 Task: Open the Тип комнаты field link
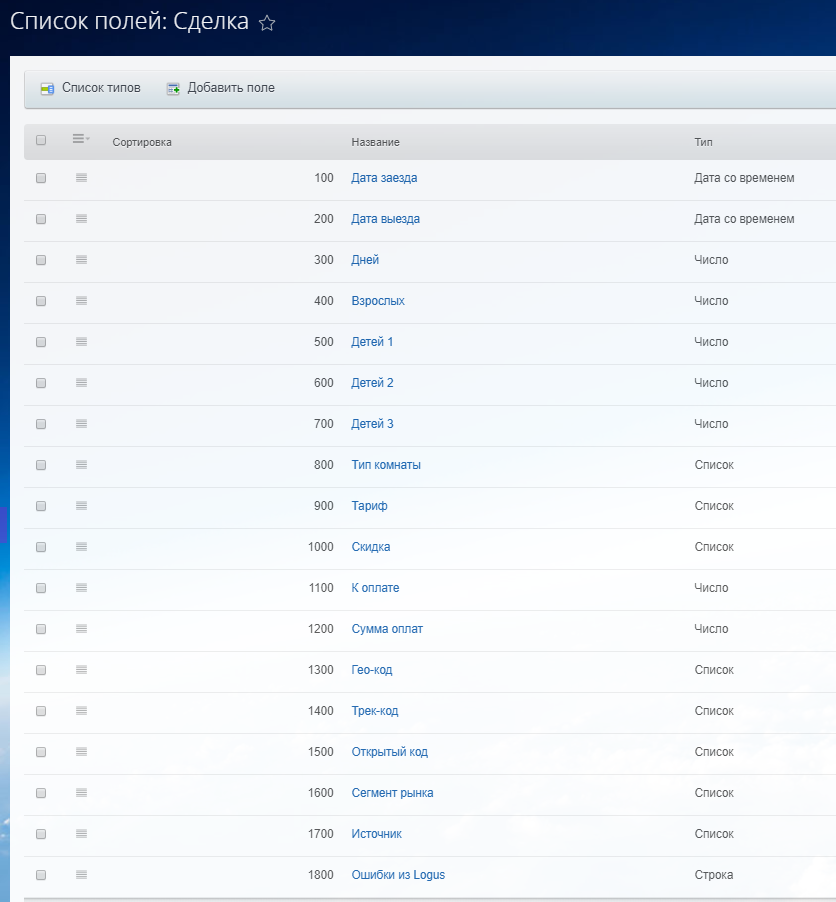(386, 465)
